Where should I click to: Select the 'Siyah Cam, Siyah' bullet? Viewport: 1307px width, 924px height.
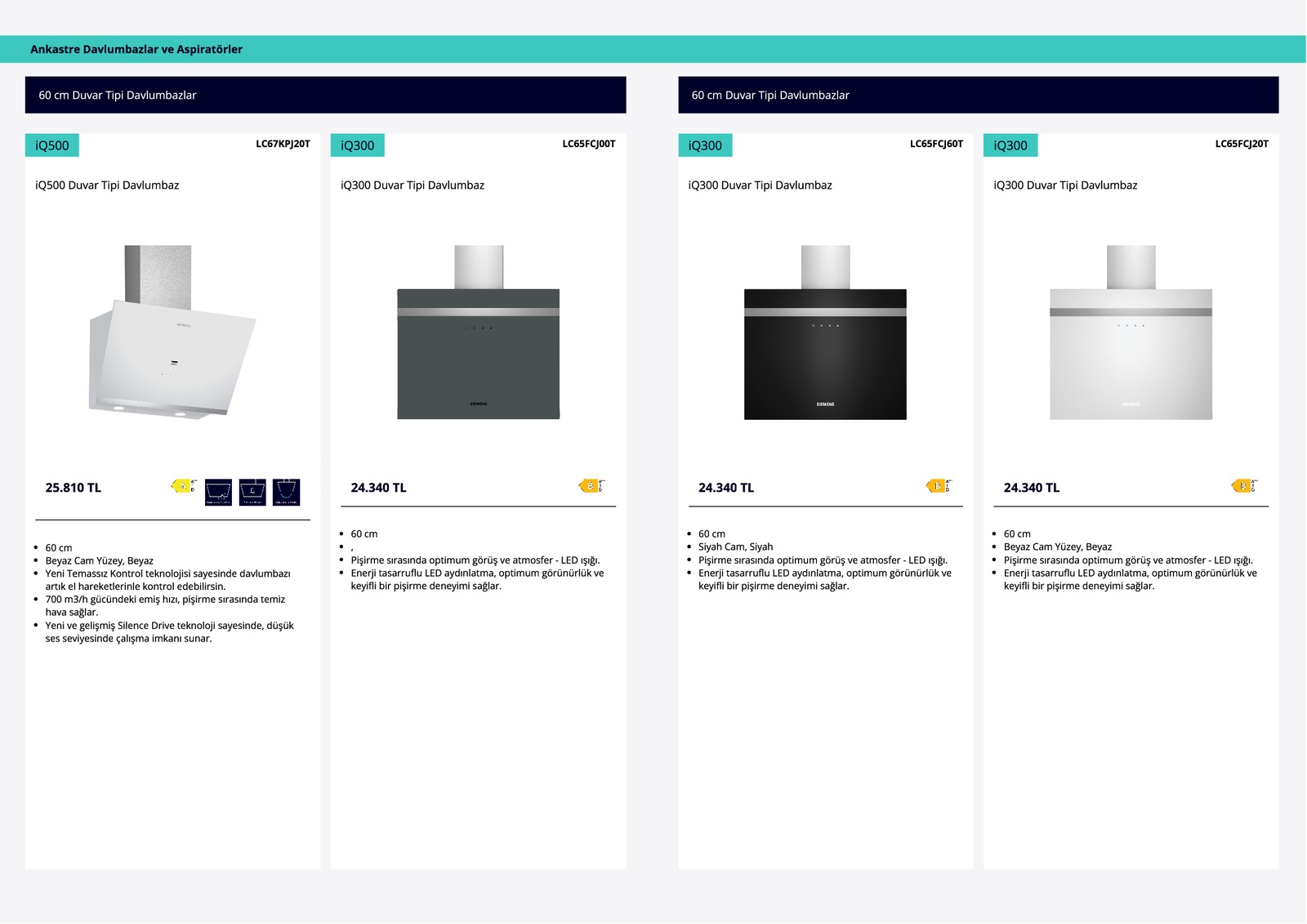[736, 547]
